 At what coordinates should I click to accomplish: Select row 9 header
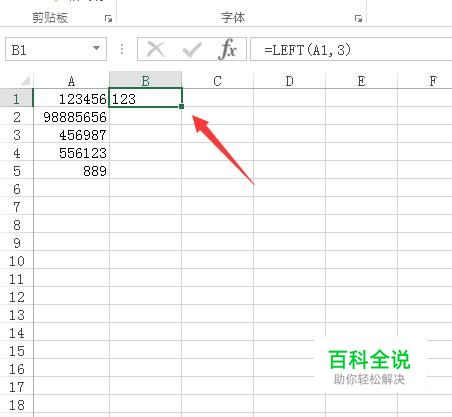pos(17,242)
